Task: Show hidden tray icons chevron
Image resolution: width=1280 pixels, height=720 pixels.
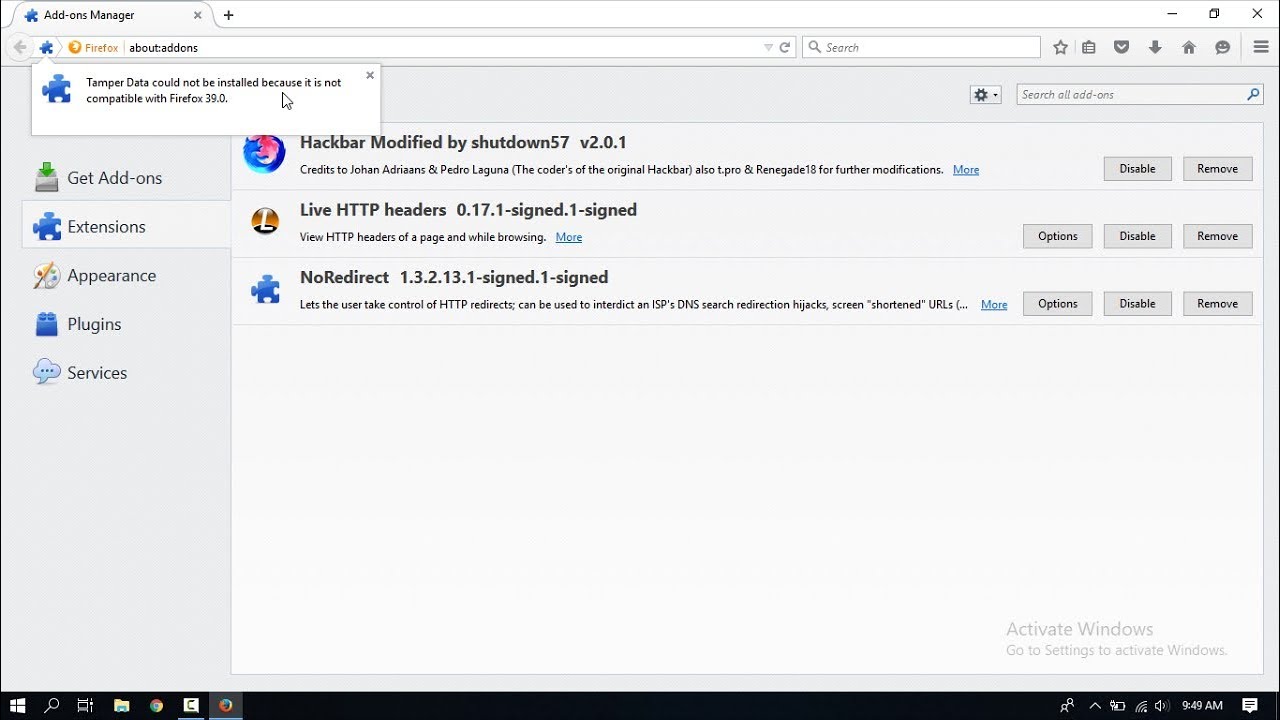Action: click(x=1095, y=706)
